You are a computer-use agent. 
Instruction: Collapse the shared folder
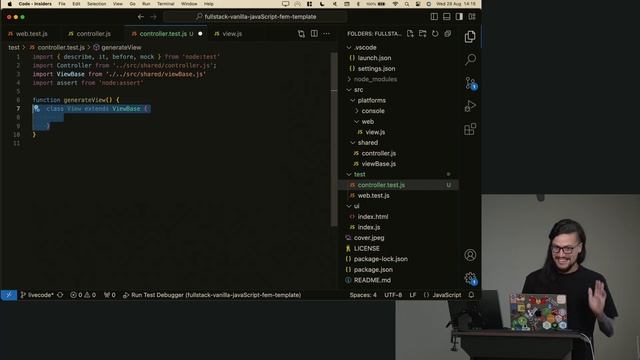[x=353, y=142]
